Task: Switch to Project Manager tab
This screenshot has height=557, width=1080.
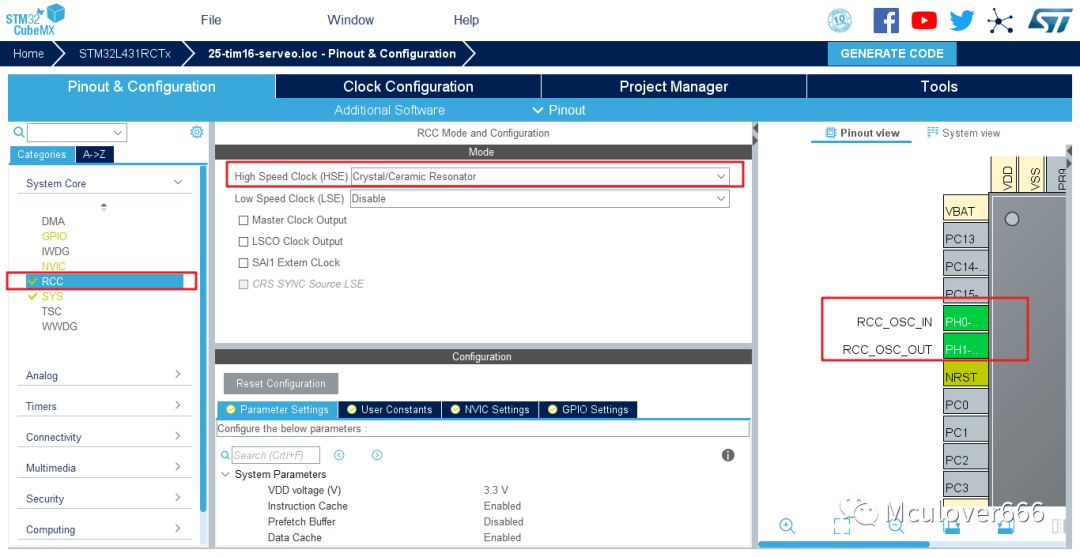Action: tap(674, 87)
